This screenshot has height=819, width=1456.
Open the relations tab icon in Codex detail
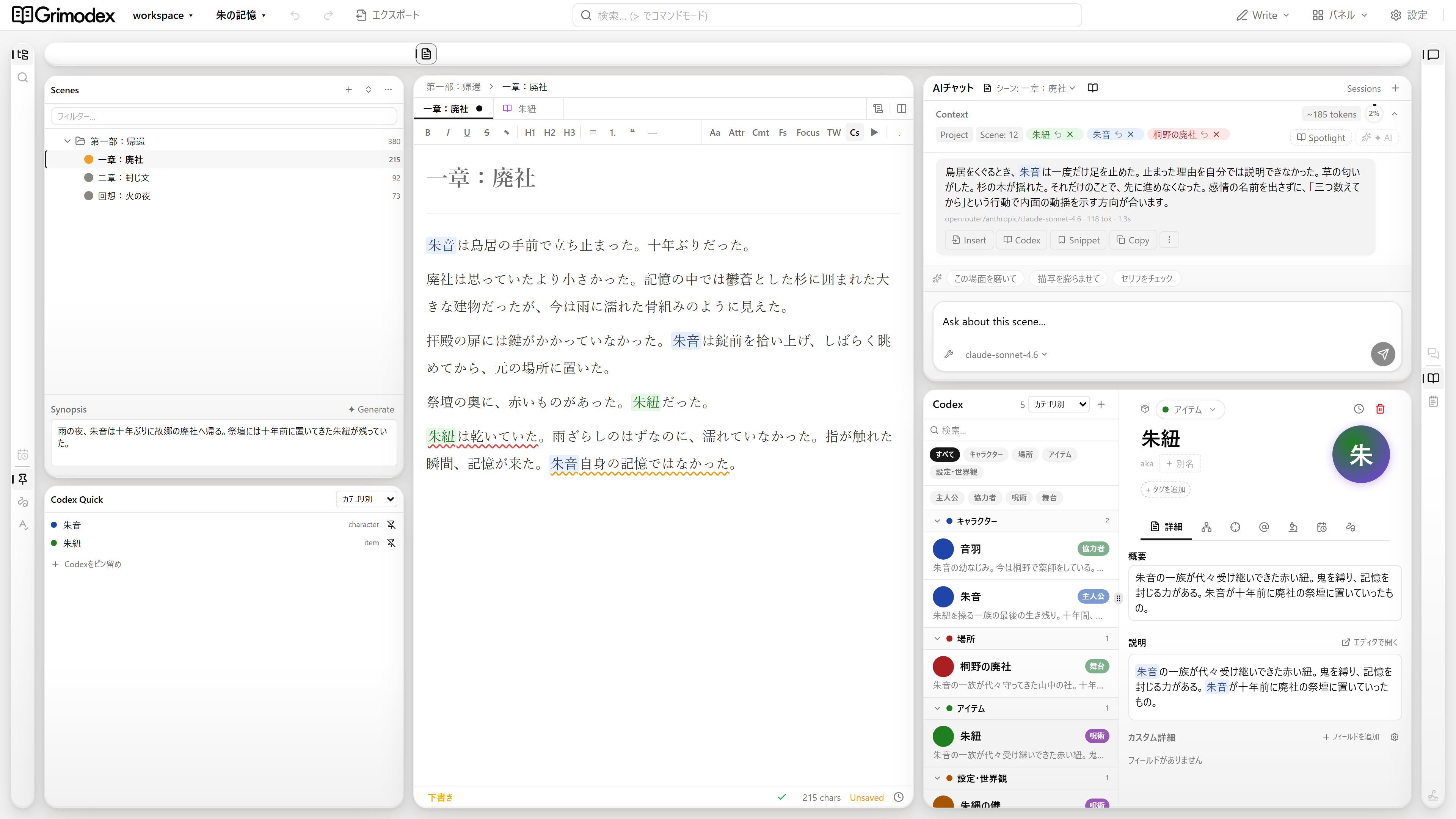[1206, 527]
